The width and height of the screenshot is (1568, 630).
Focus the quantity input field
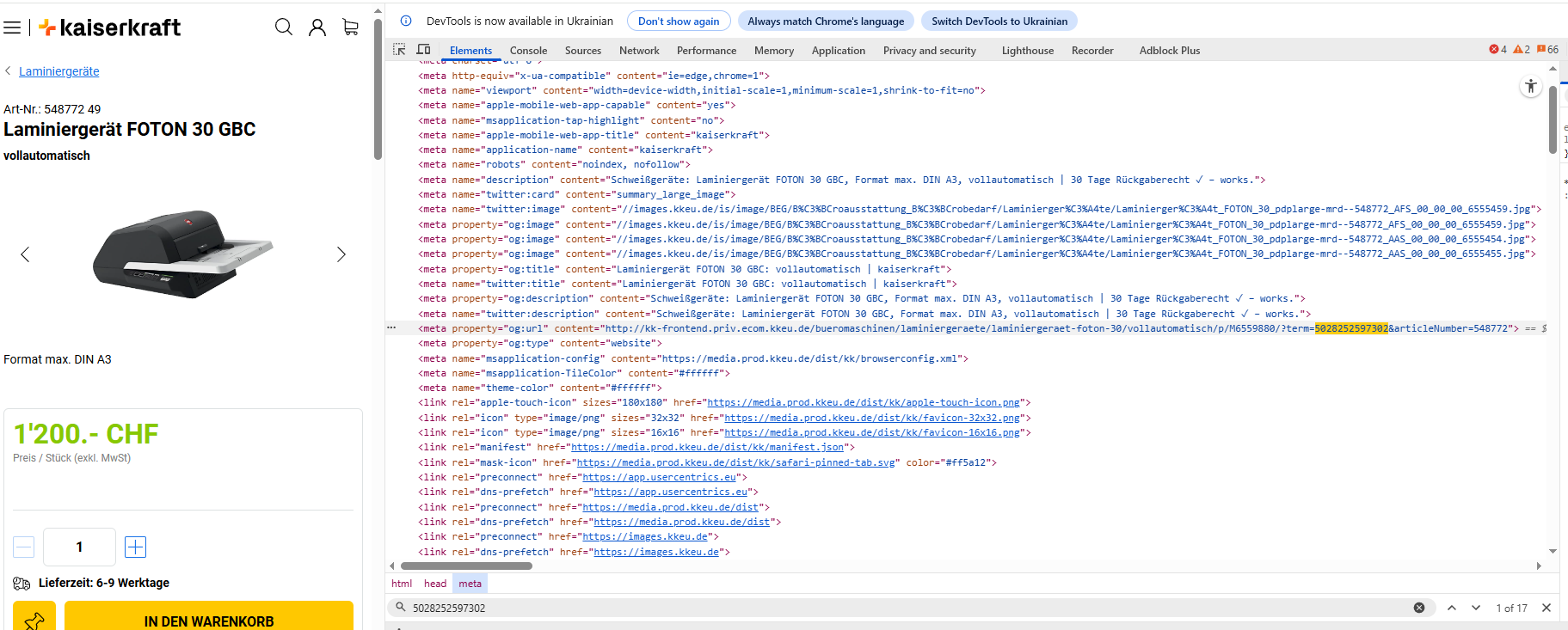click(x=79, y=547)
